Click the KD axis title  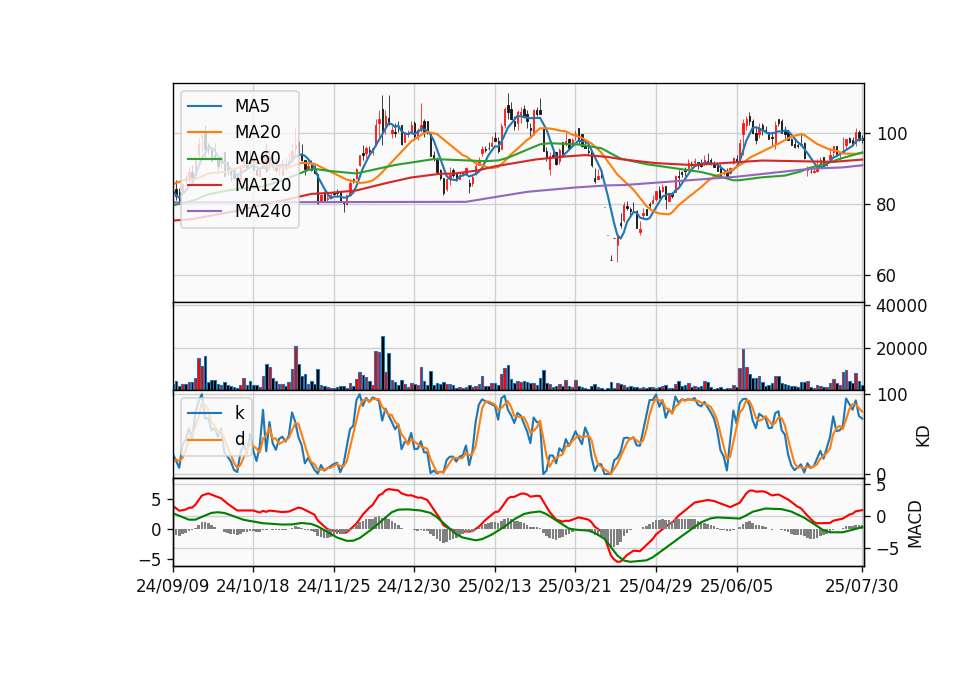[923, 437]
